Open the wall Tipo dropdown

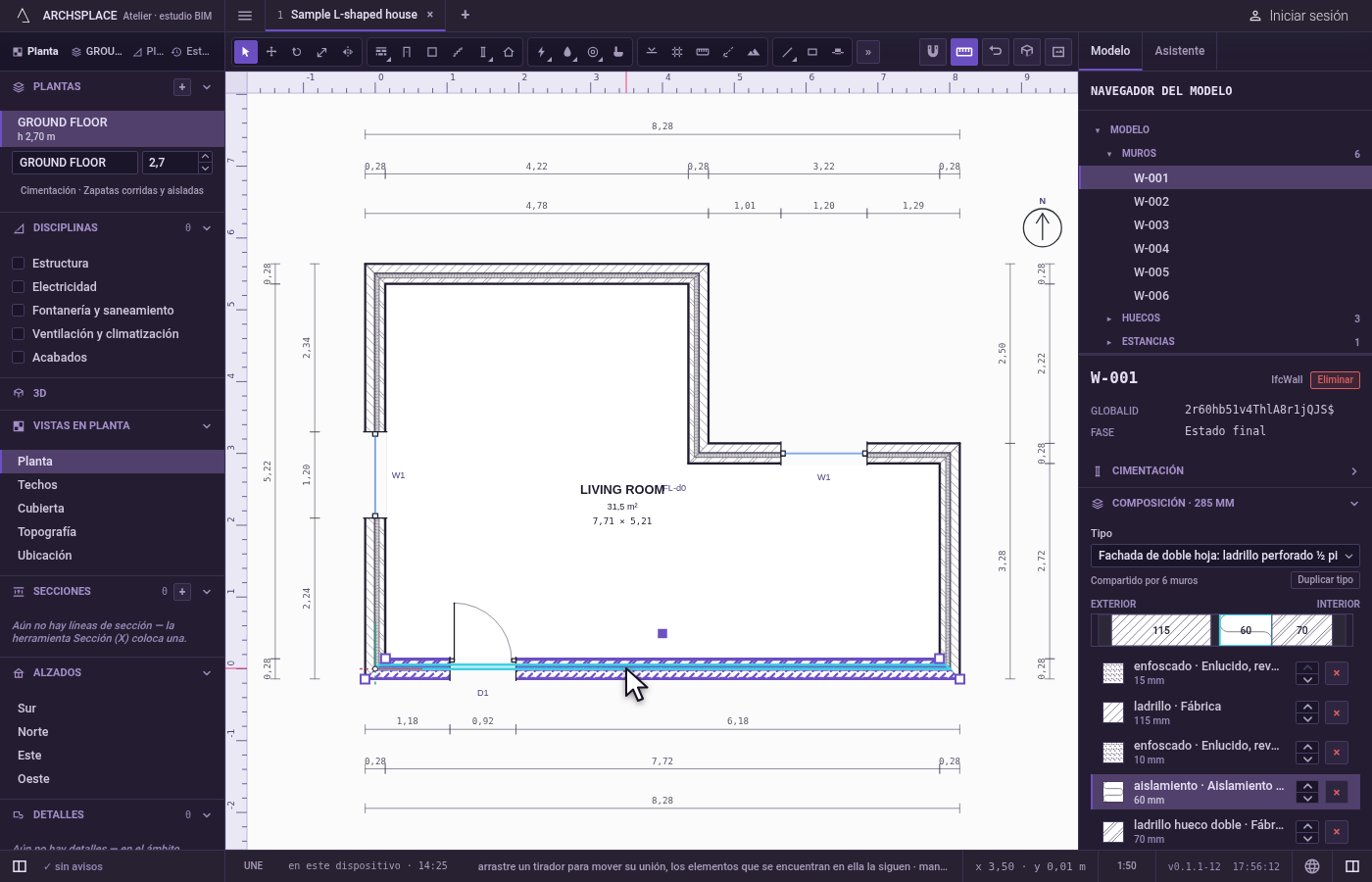click(1225, 556)
